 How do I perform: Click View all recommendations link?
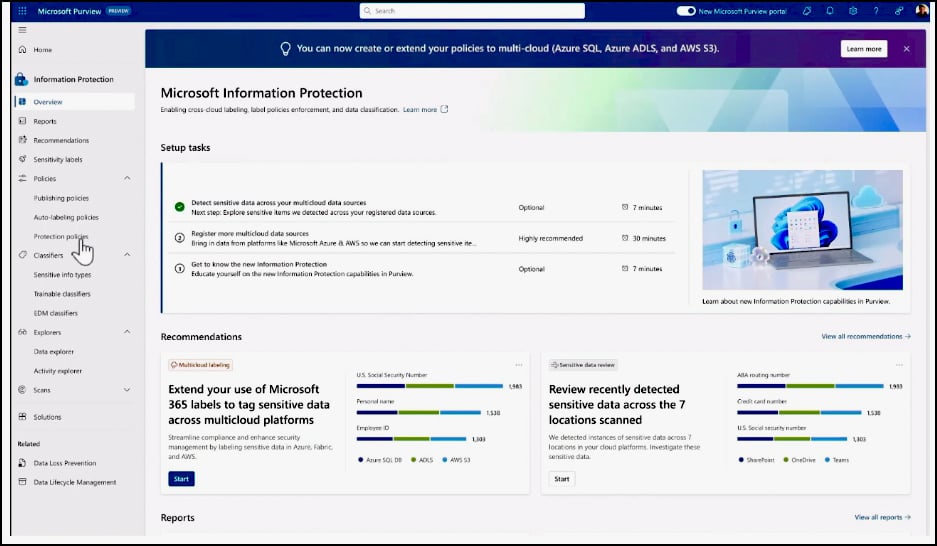[x=866, y=336]
